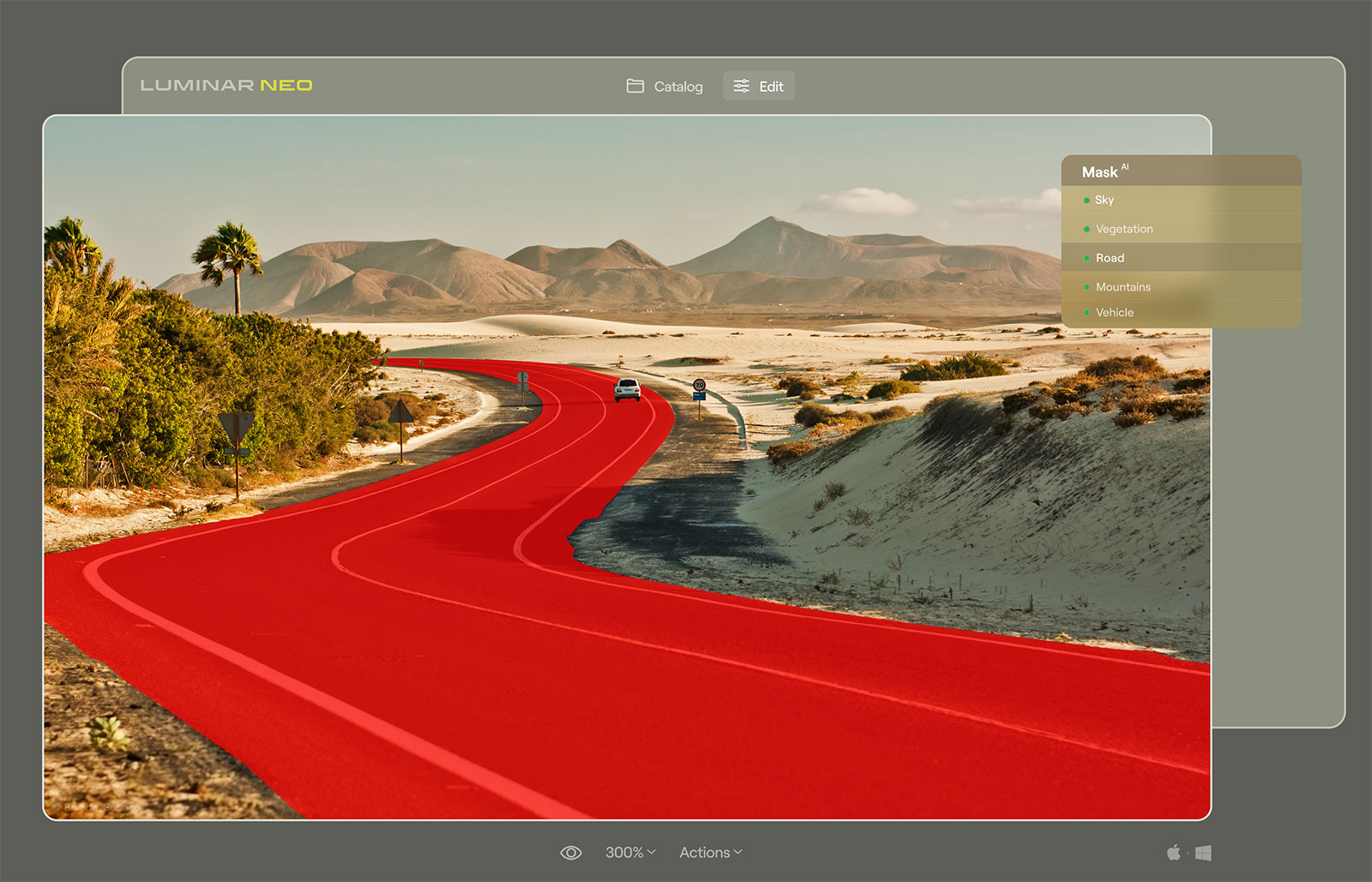Click the Catalog folder icon
Viewport: 1372px width, 882px height.
point(635,86)
